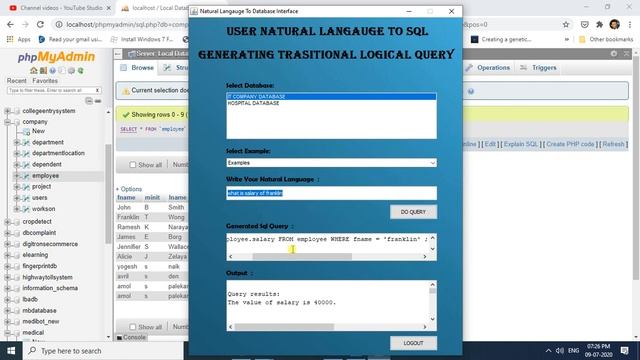The width and height of the screenshot is (640, 360).
Task: Go back in Chrome
Action: (10, 24)
